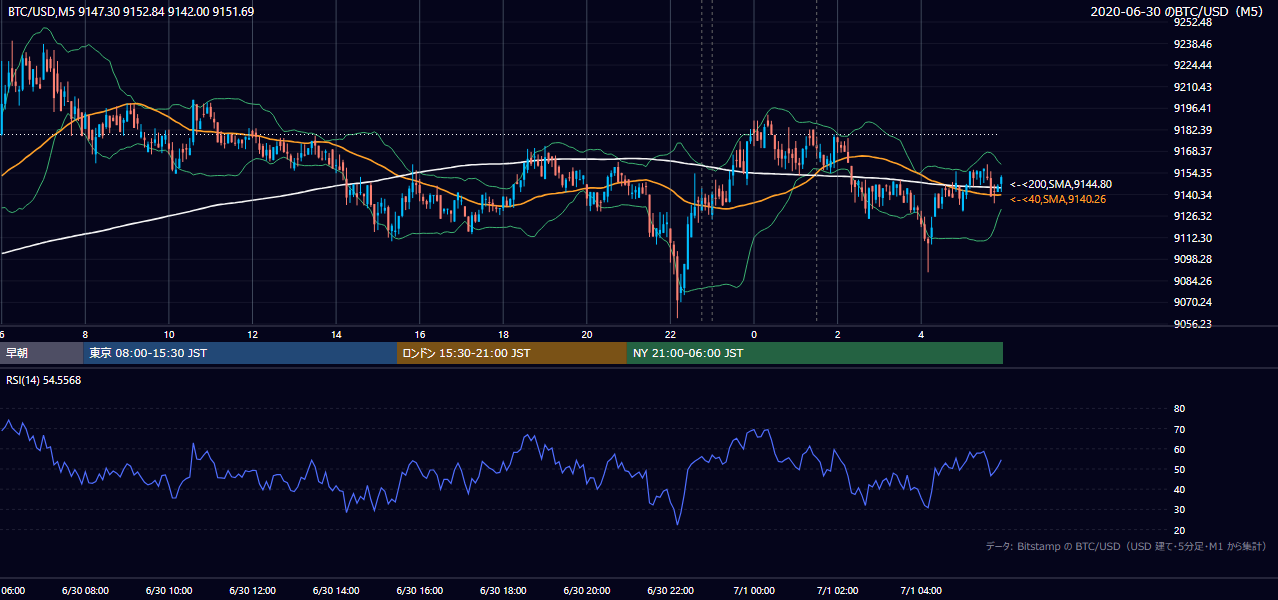Click price axis value 9056.23
The height and width of the screenshot is (600, 1278).
tap(1192, 324)
